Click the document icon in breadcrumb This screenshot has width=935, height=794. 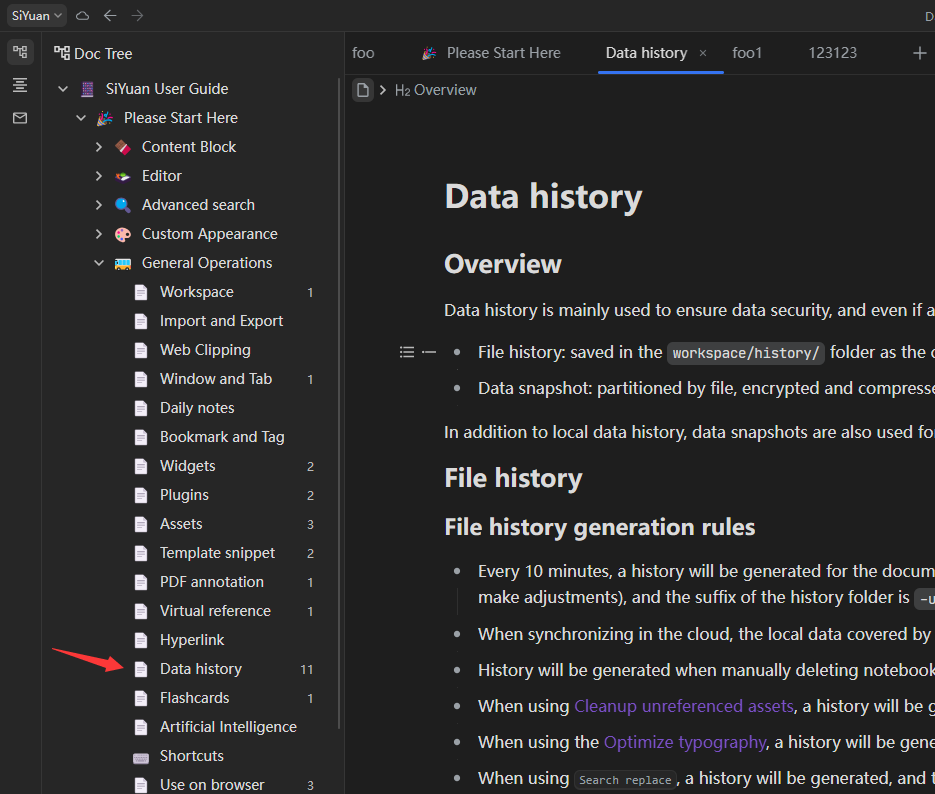coord(363,90)
